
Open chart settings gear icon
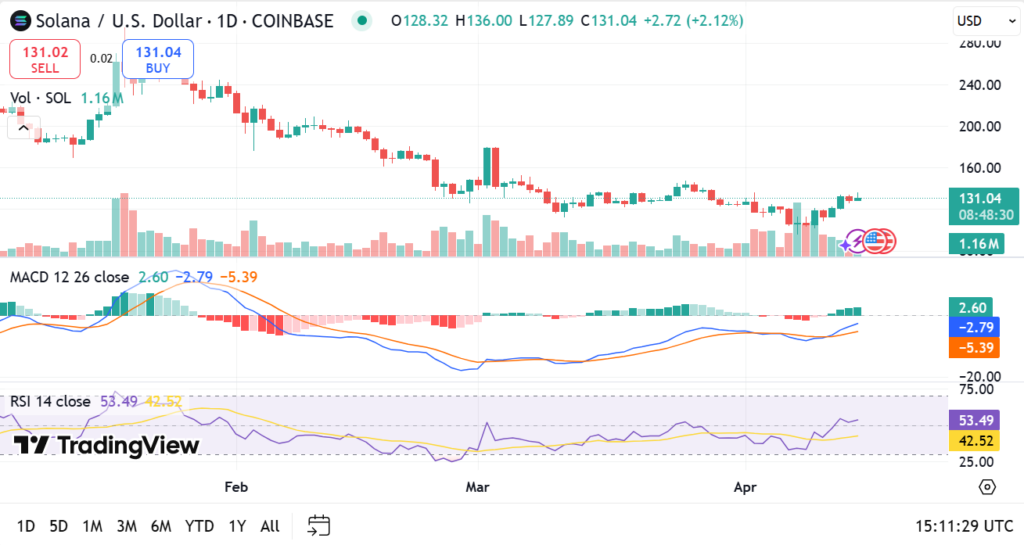[x=987, y=487]
